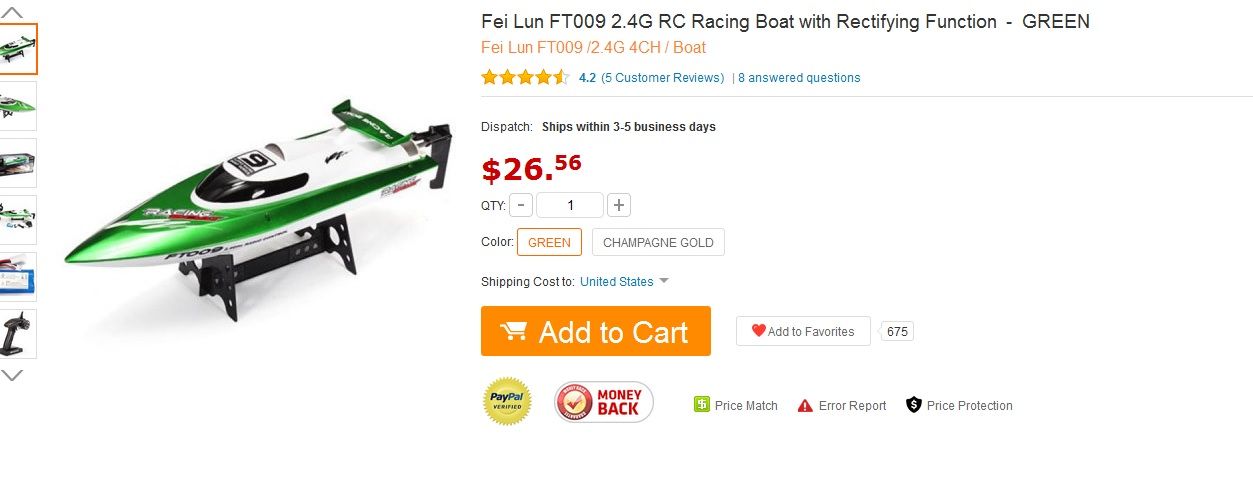This screenshot has width=1253, height=480.
Task: Open the 5 Customer Reviews link
Action: click(662, 77)
